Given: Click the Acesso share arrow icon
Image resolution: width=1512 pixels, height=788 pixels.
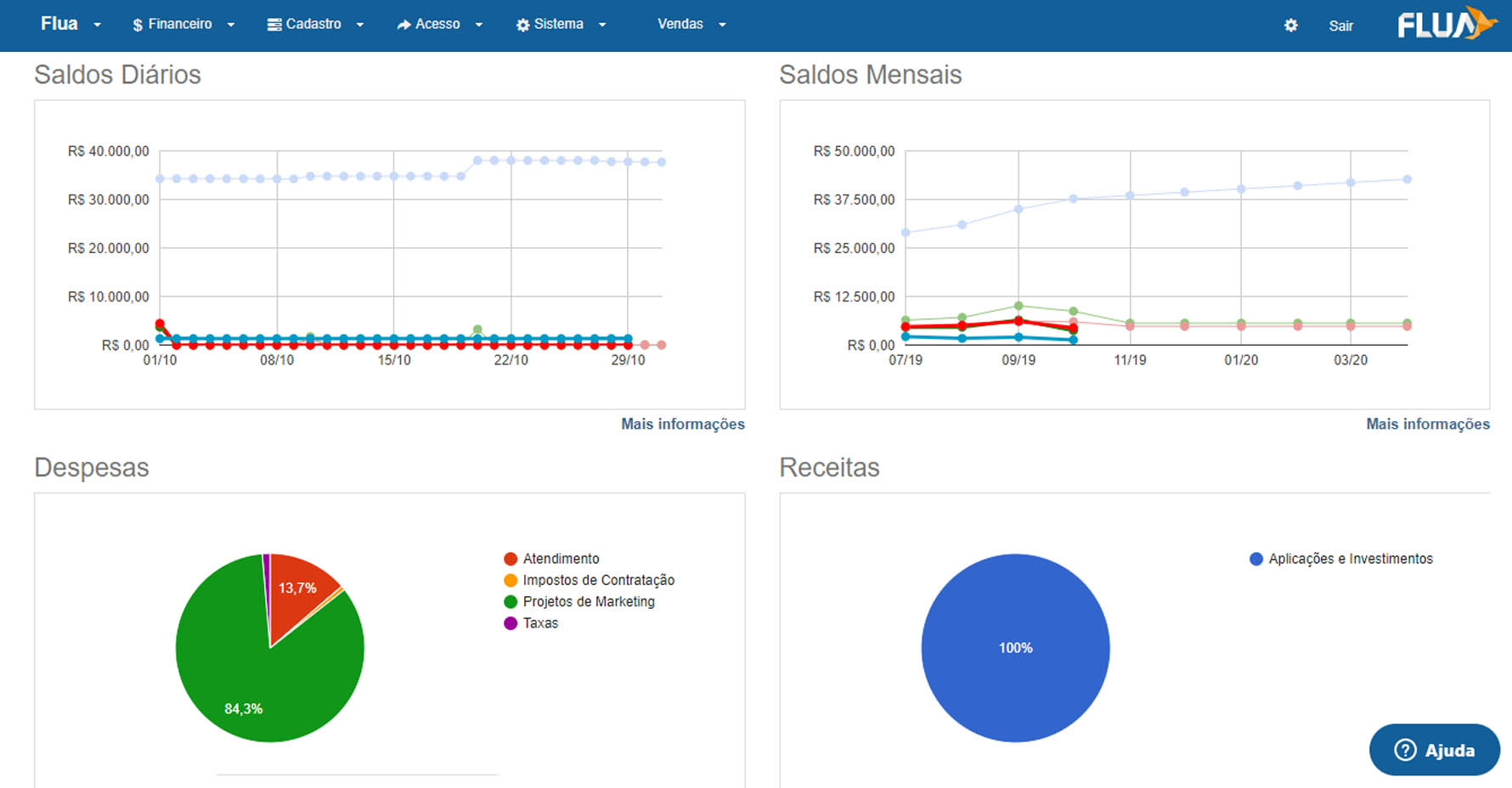Looking at the screenshot, I should (404, 25).
